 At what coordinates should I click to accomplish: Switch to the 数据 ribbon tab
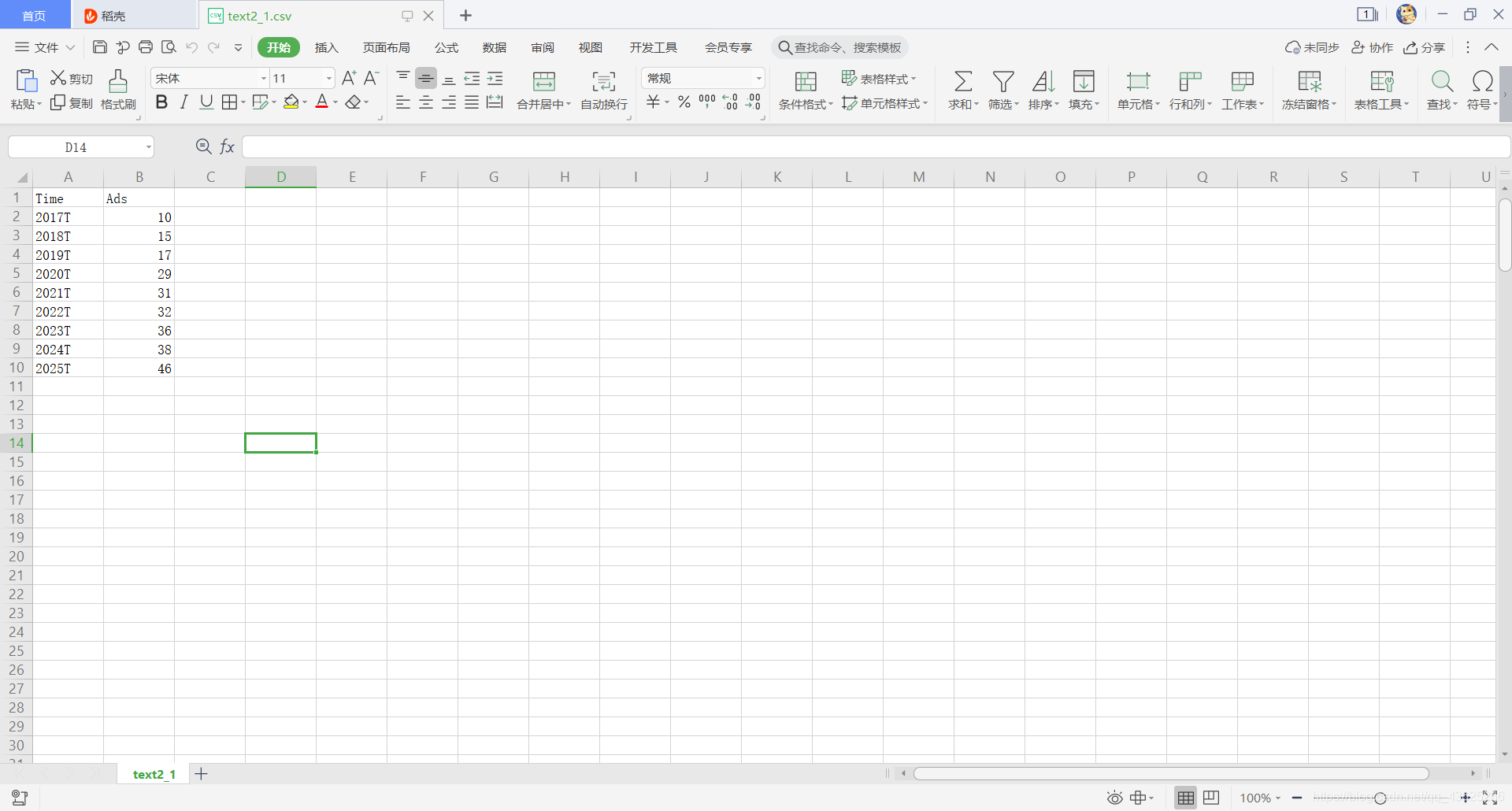(x=495, y=47)
